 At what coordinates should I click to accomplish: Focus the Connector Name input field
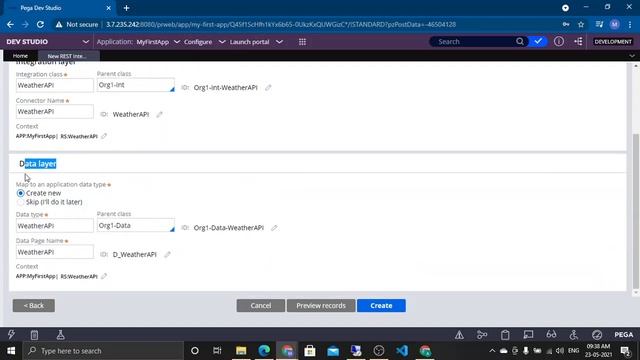(55, 111)
